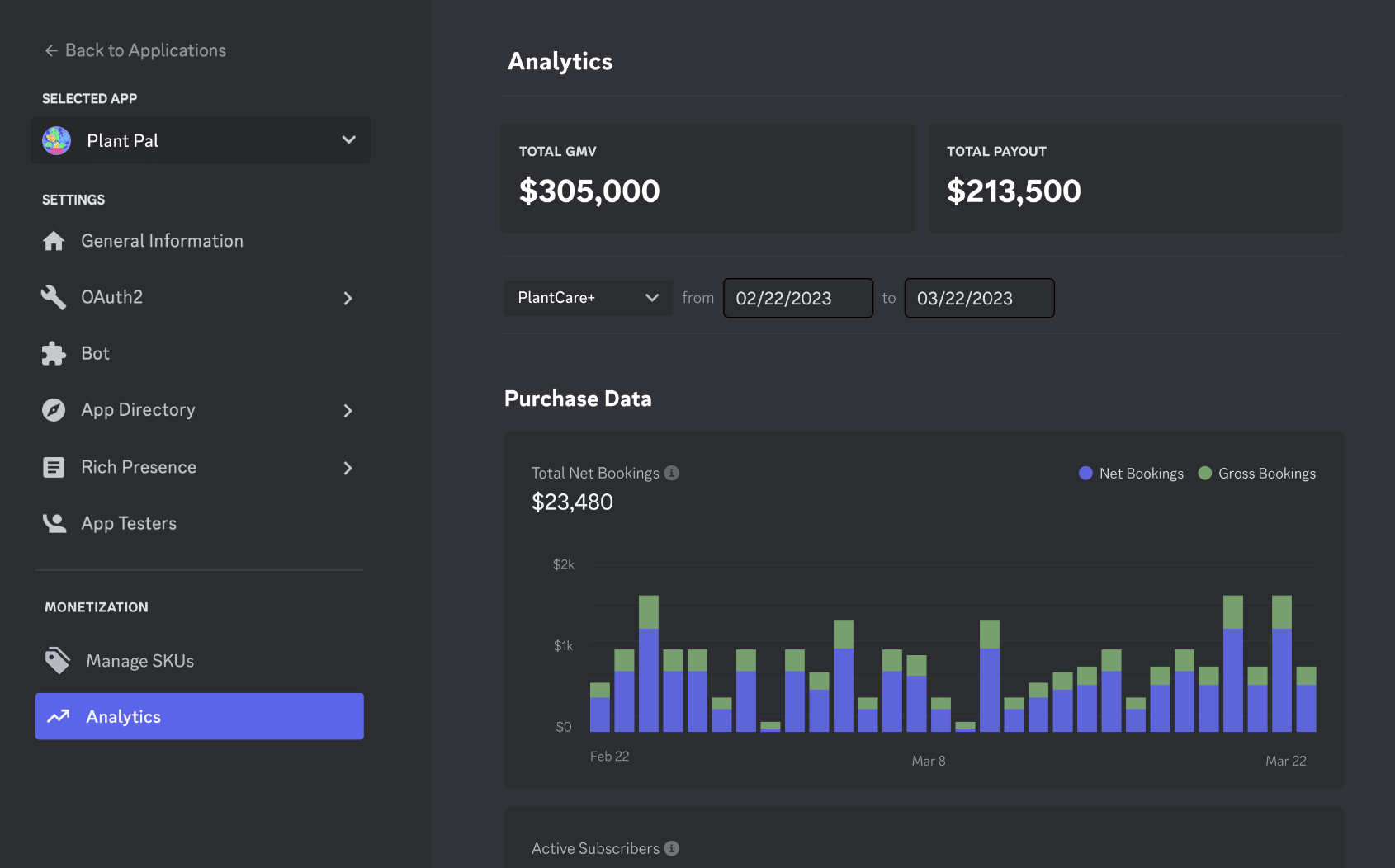Select the Analytics menu item
The width and height of the screenshot is (1395, 868).
(x=199, y=716)
